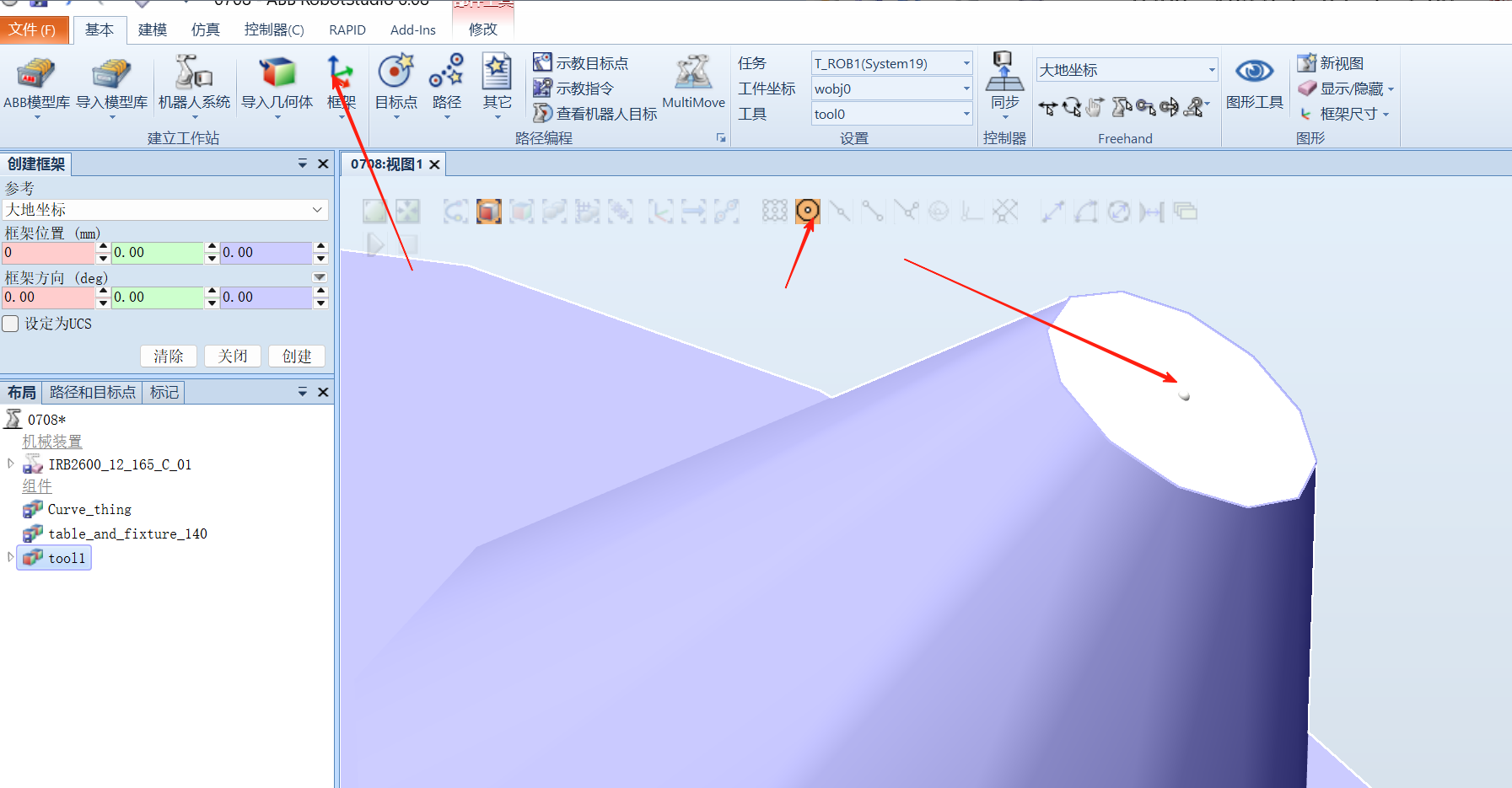Click 查看机器人目标 button
Image resolution: width=1512 pixels, height=788 pixels.
[595, 114]
